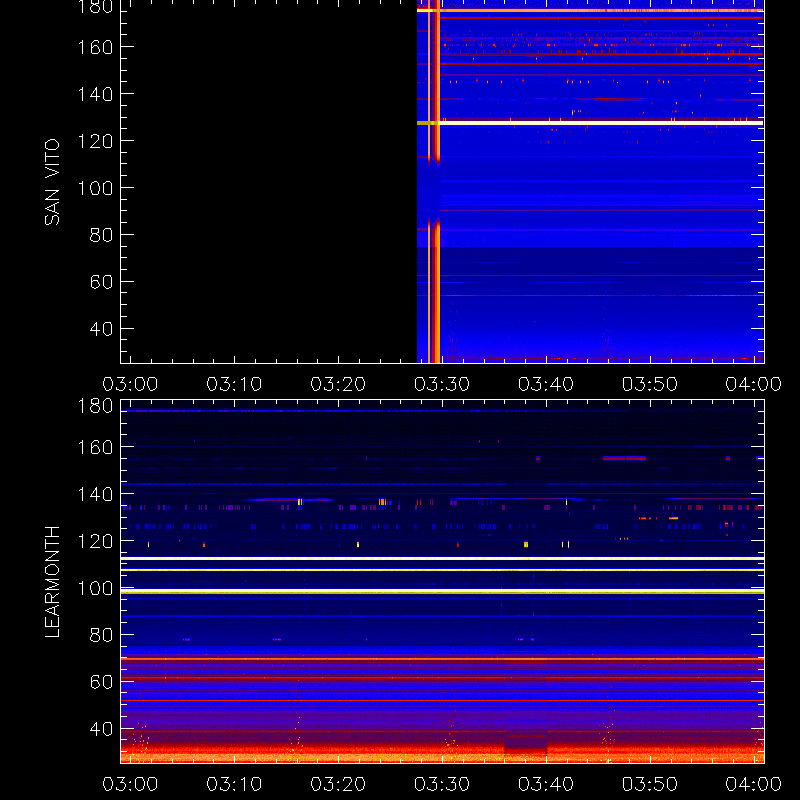Image resolution: width=800 pixels, height=800 pixels.
Task: Click the 80 tick label on San Vito plot
Action: 102,235
